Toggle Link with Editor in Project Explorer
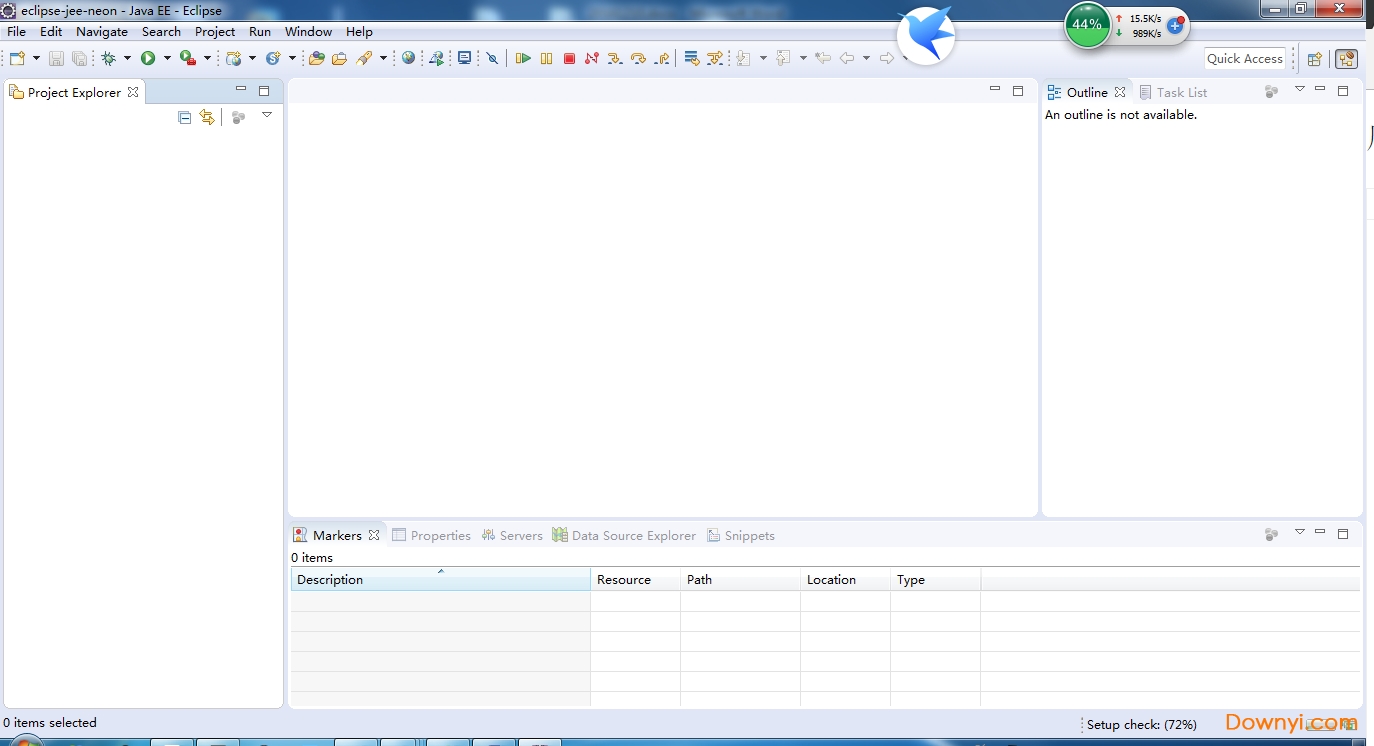 207,117
